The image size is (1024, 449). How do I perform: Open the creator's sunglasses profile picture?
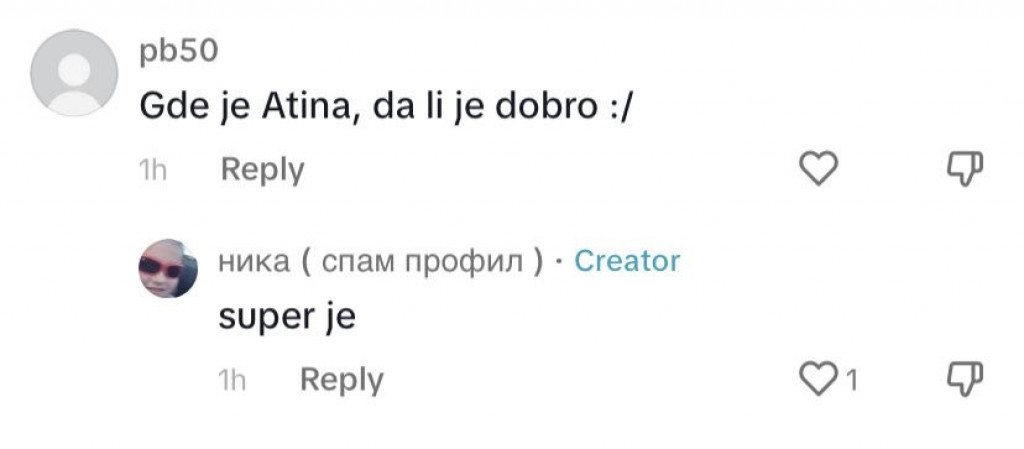pos(167,268)
